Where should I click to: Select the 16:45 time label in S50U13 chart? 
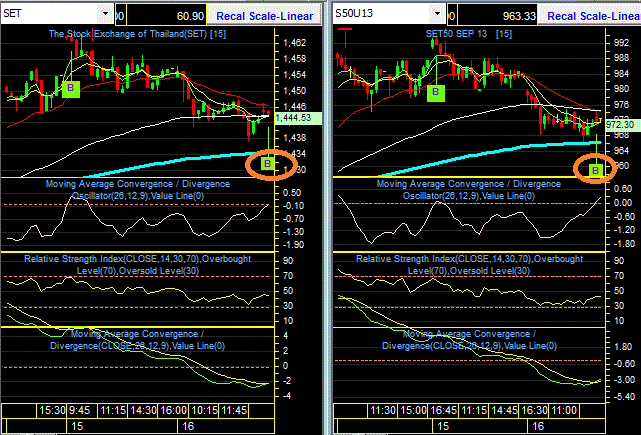pyautogui.click(x=444, y=410)
